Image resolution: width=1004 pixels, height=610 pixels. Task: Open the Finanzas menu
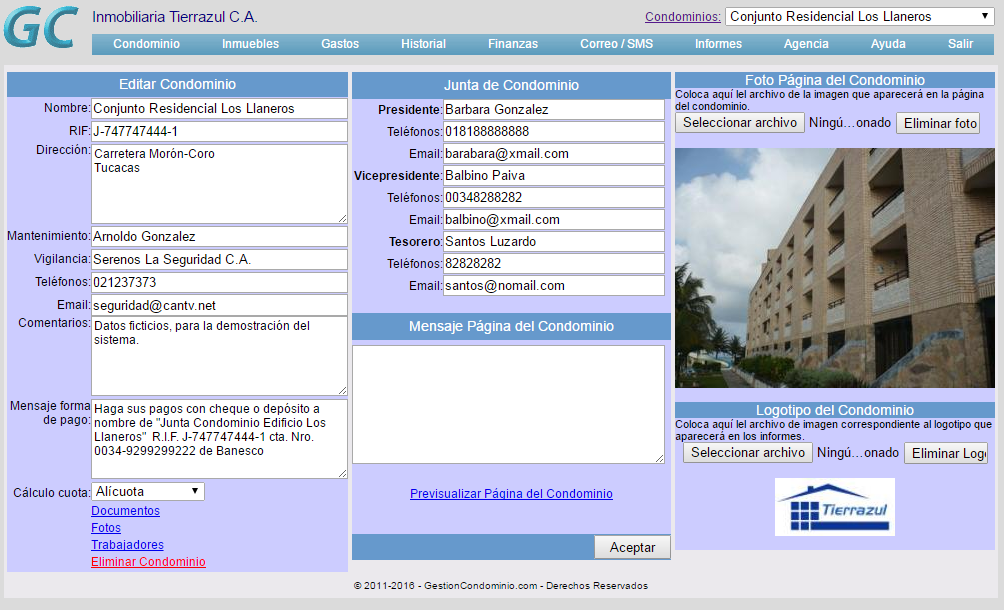coord(512,44)
